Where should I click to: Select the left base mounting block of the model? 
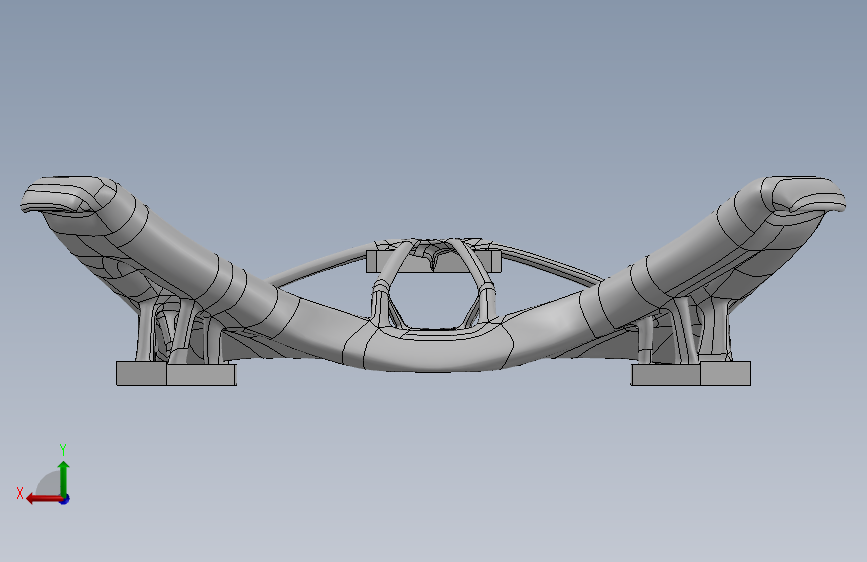coord(176,373)
